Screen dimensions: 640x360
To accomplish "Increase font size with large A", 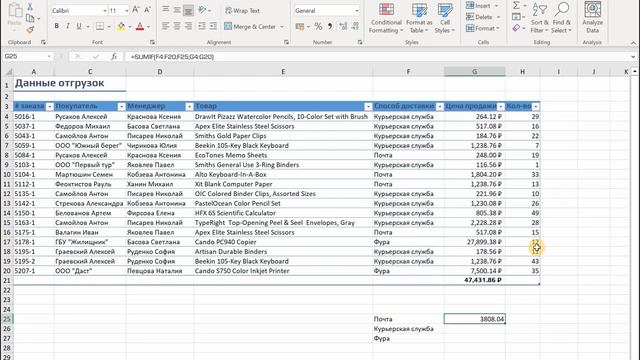I will click(x=136, y=10).
